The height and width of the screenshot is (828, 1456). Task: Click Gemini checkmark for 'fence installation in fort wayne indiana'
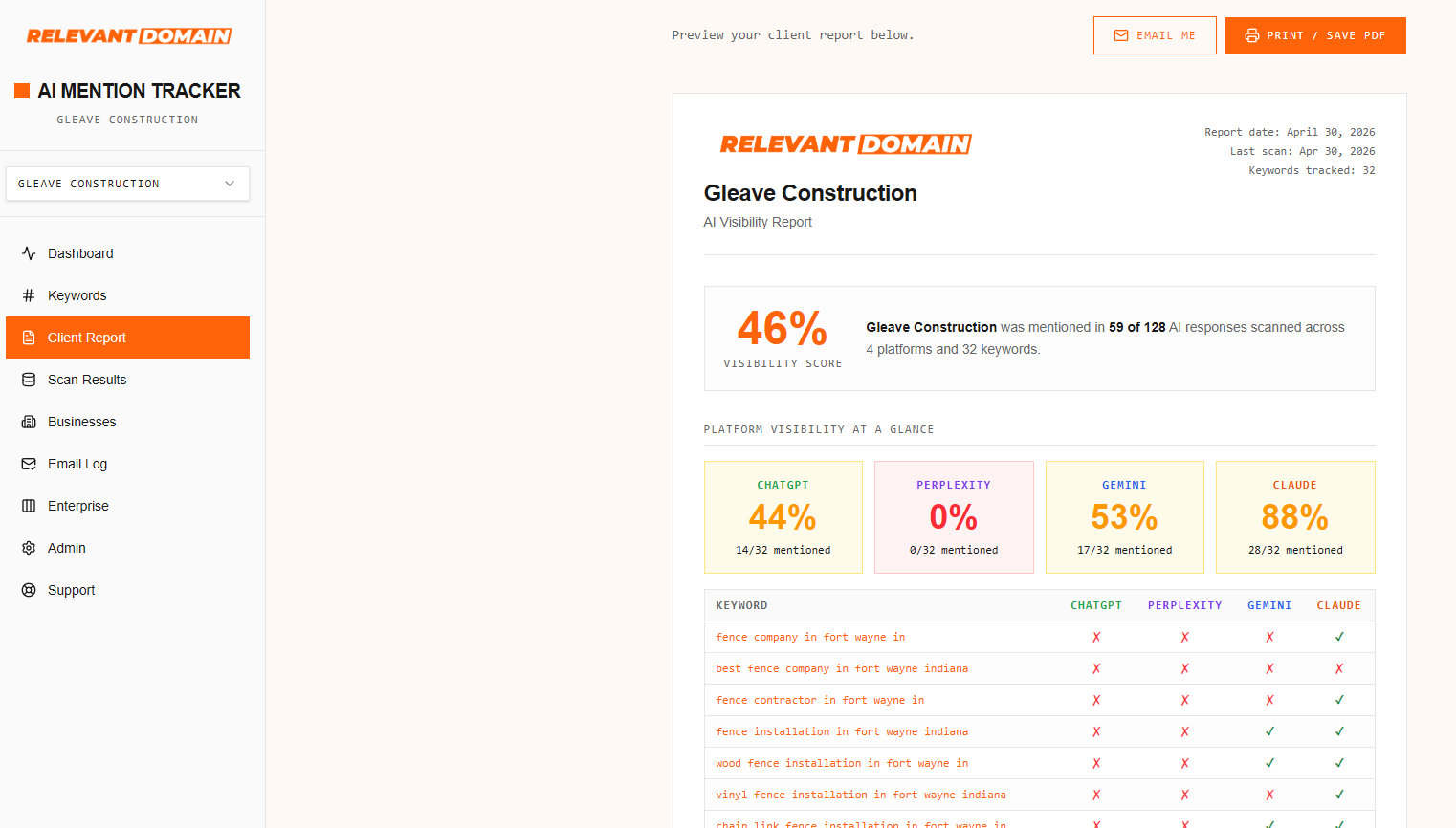click(x=1269, y=731)
